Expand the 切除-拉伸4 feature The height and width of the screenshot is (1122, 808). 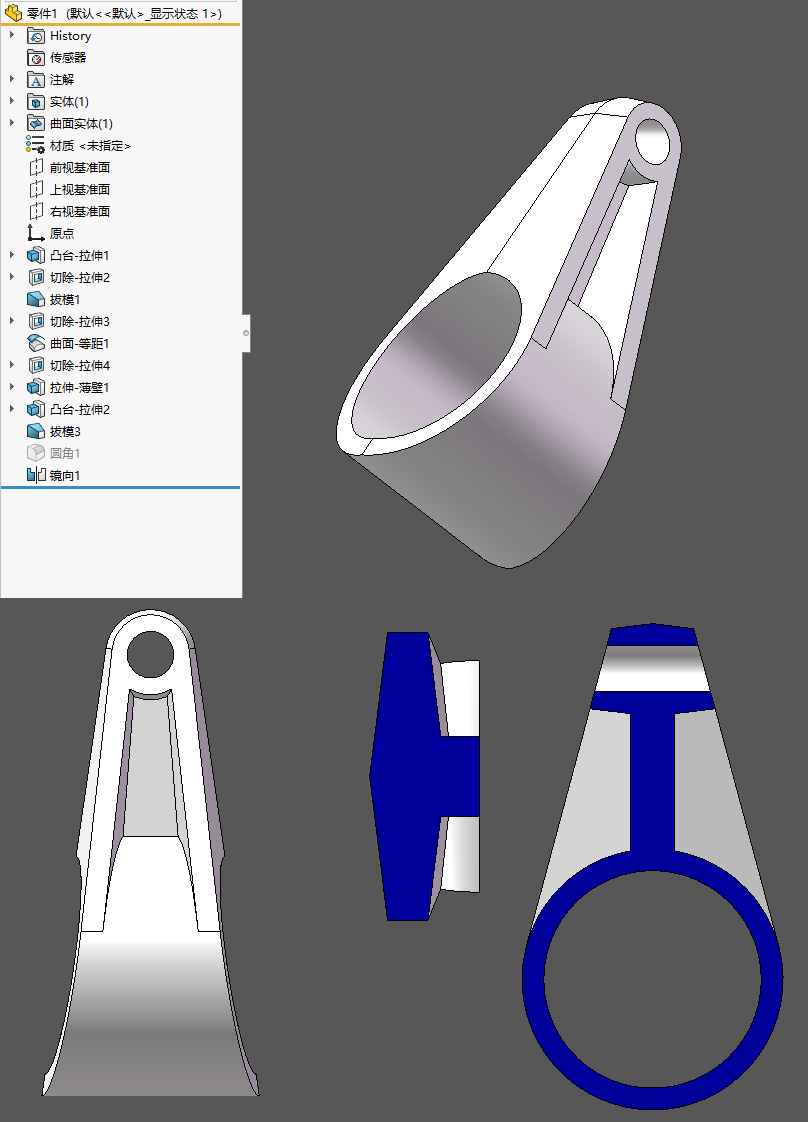(11, 365)
